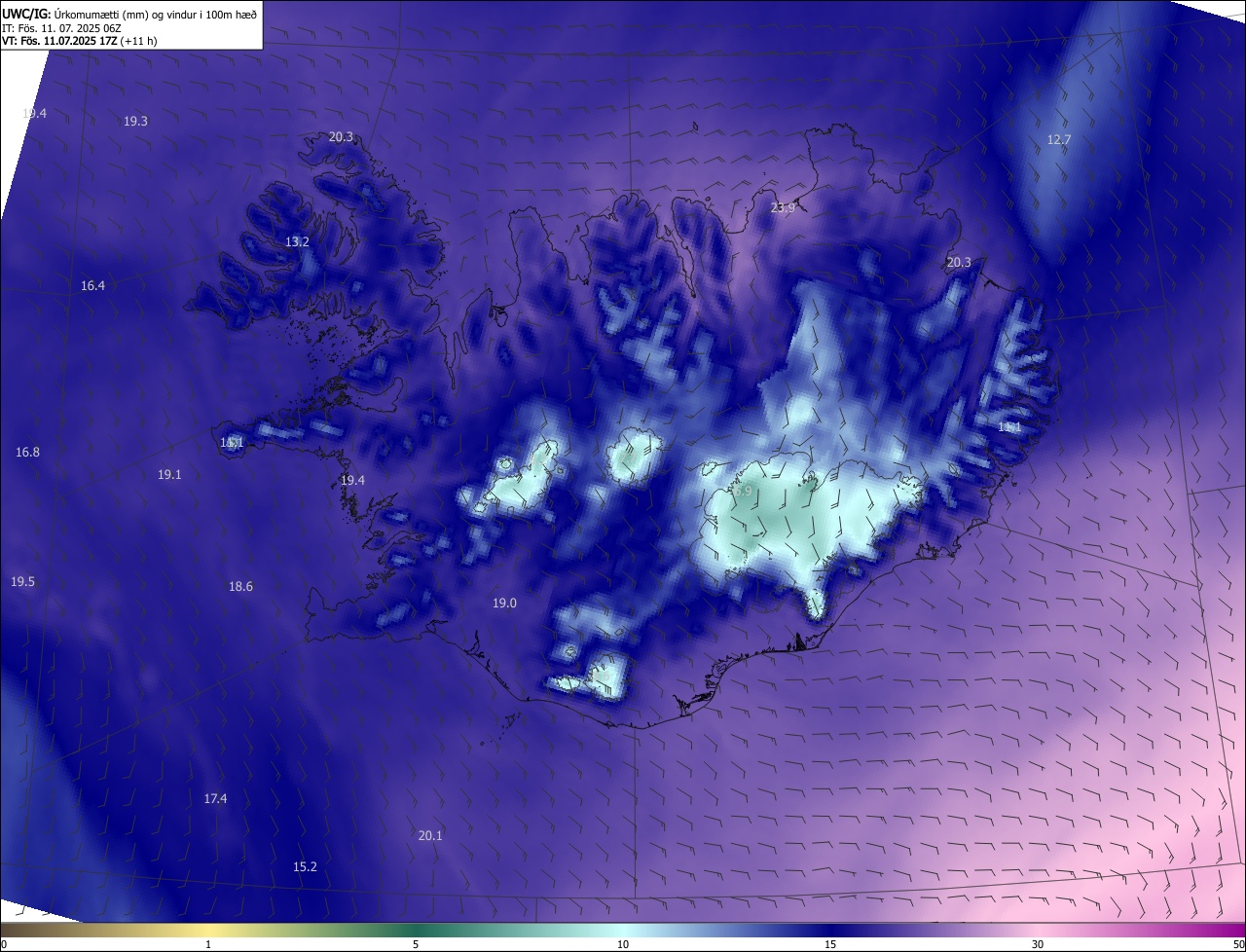The width and height of the screenshot is (1246, 952).
Task: Click the 17.4 value label
Action: [x=215, y=799]
